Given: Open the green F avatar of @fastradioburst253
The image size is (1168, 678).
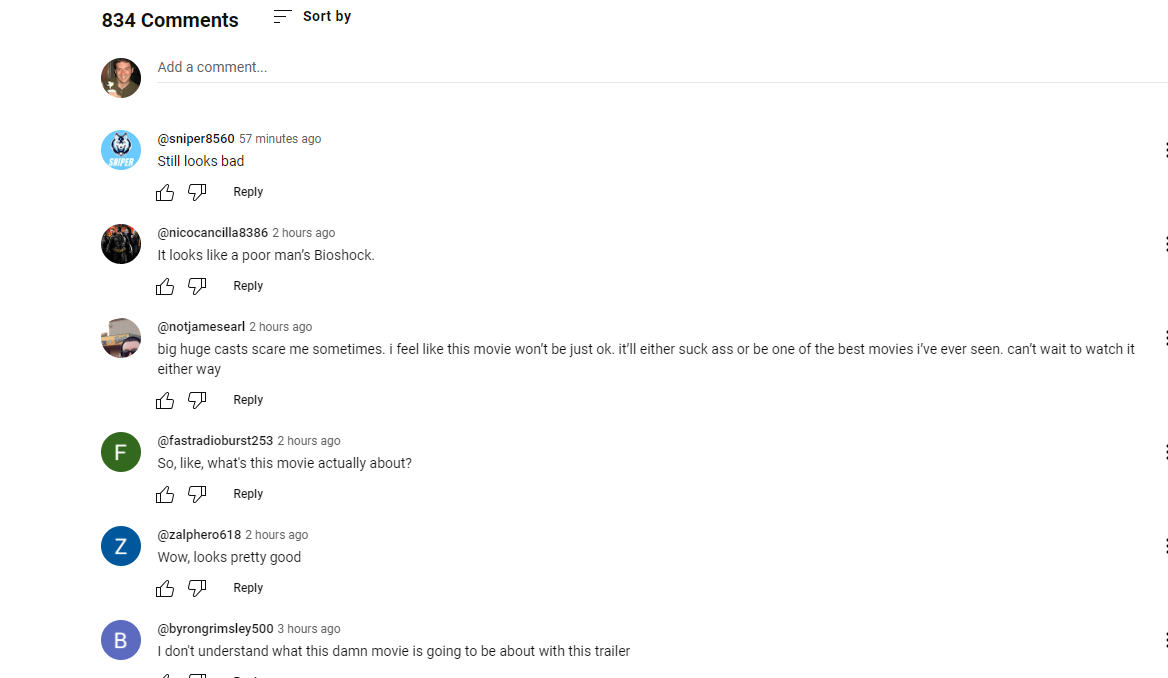Looking at the screenshot, I should (121, 452).
